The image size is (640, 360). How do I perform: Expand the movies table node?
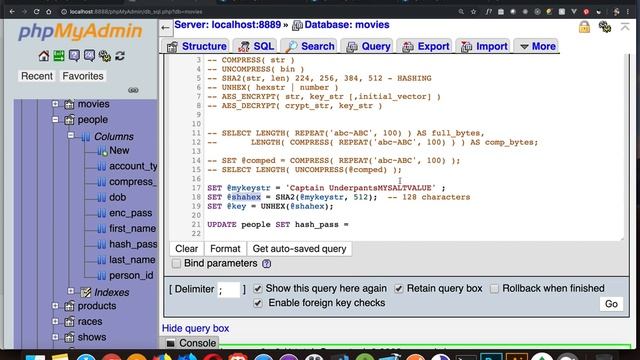(55, 104)
